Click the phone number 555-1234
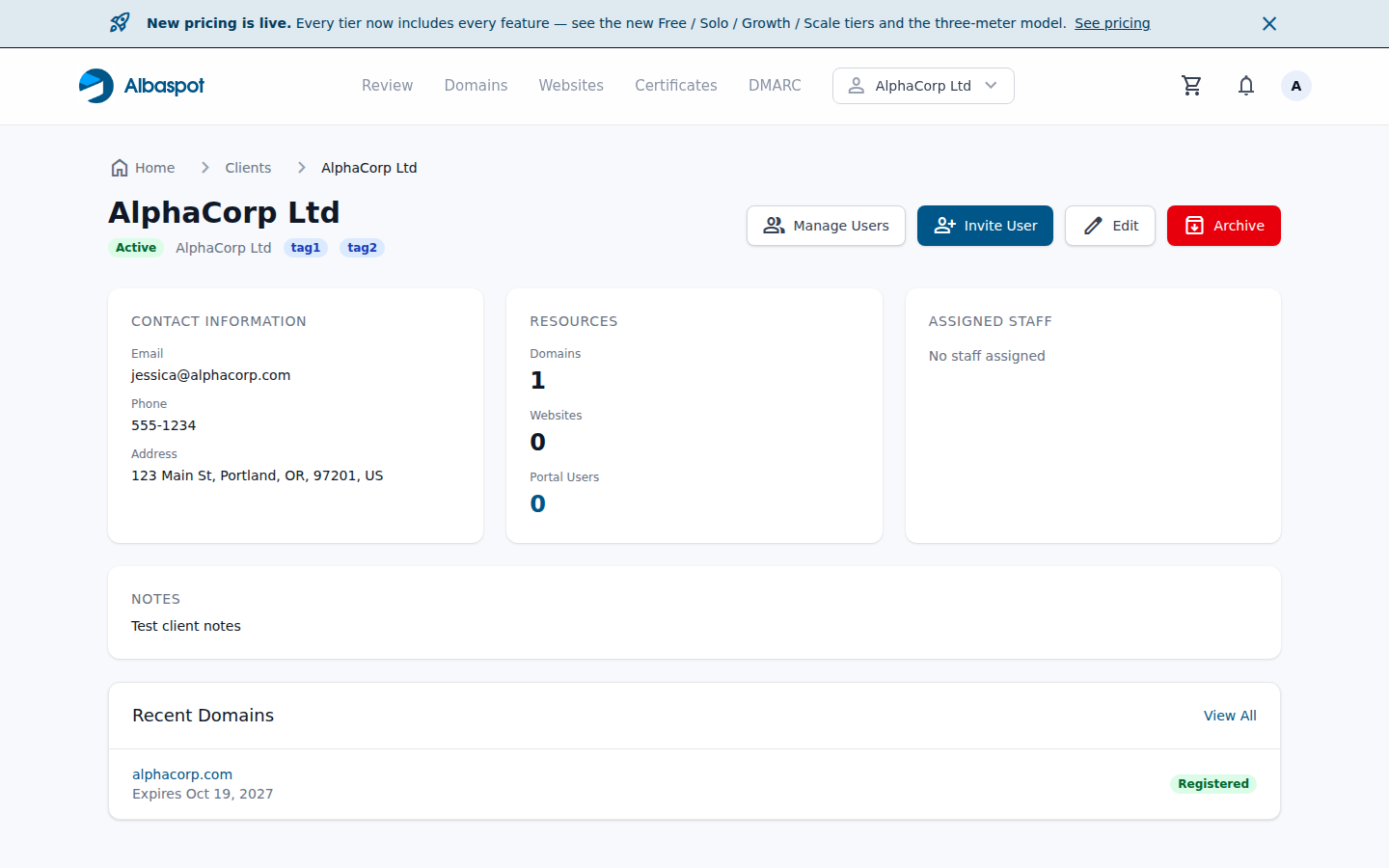The height and width of the screenshot is (868, 1389). click(164, 425)
